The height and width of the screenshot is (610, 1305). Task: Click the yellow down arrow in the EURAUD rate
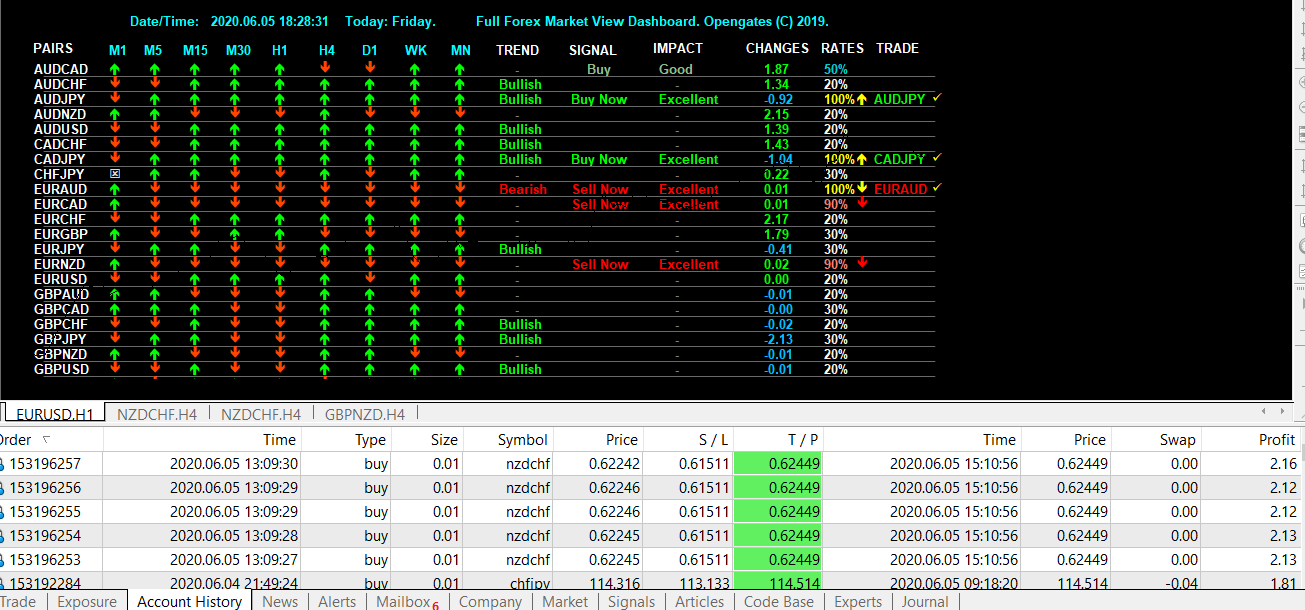tap(861, 189)
